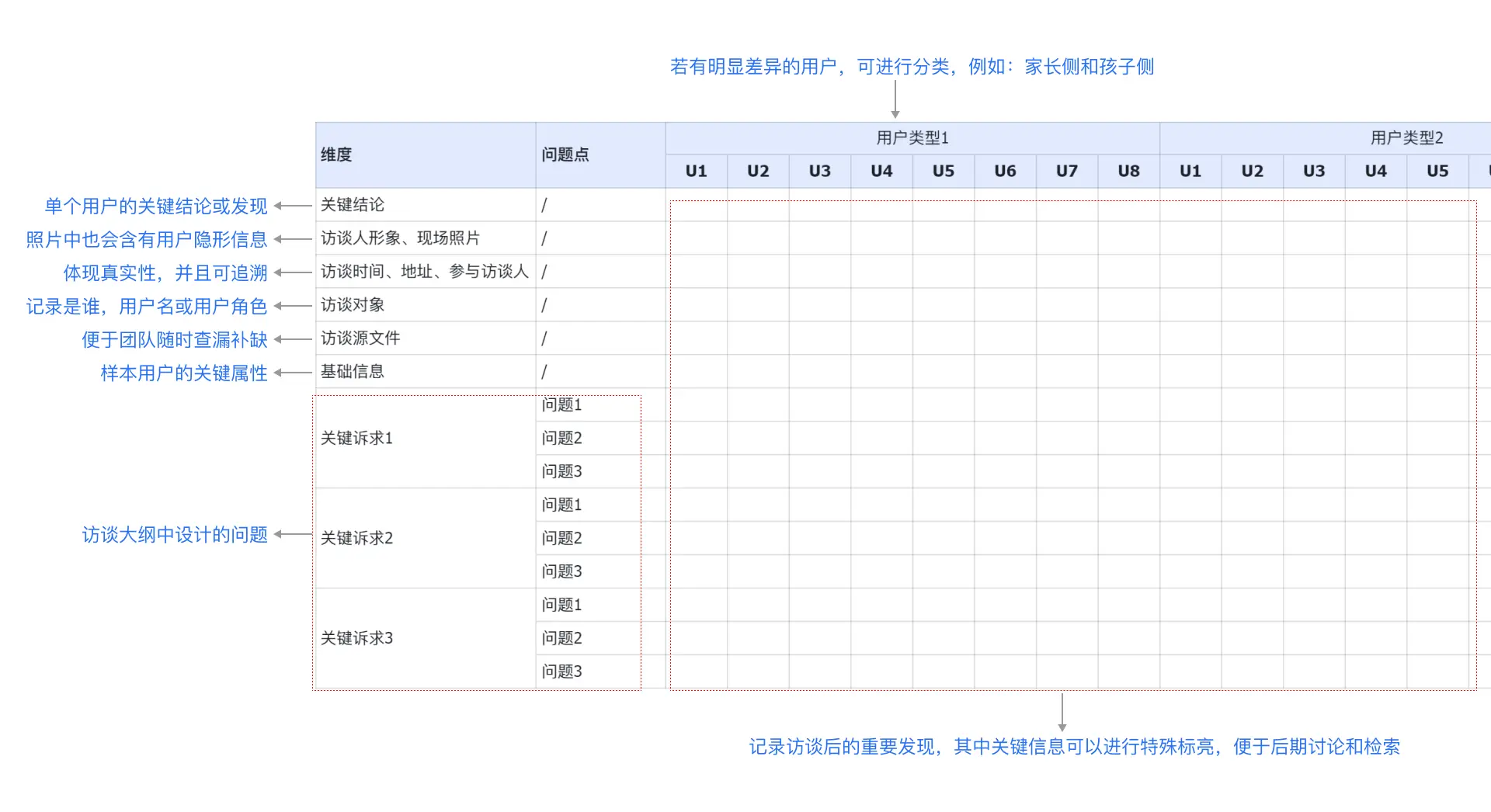
Task: Click the 访谈大纲中设计的问题 annotation
Action: click(175, 535)
